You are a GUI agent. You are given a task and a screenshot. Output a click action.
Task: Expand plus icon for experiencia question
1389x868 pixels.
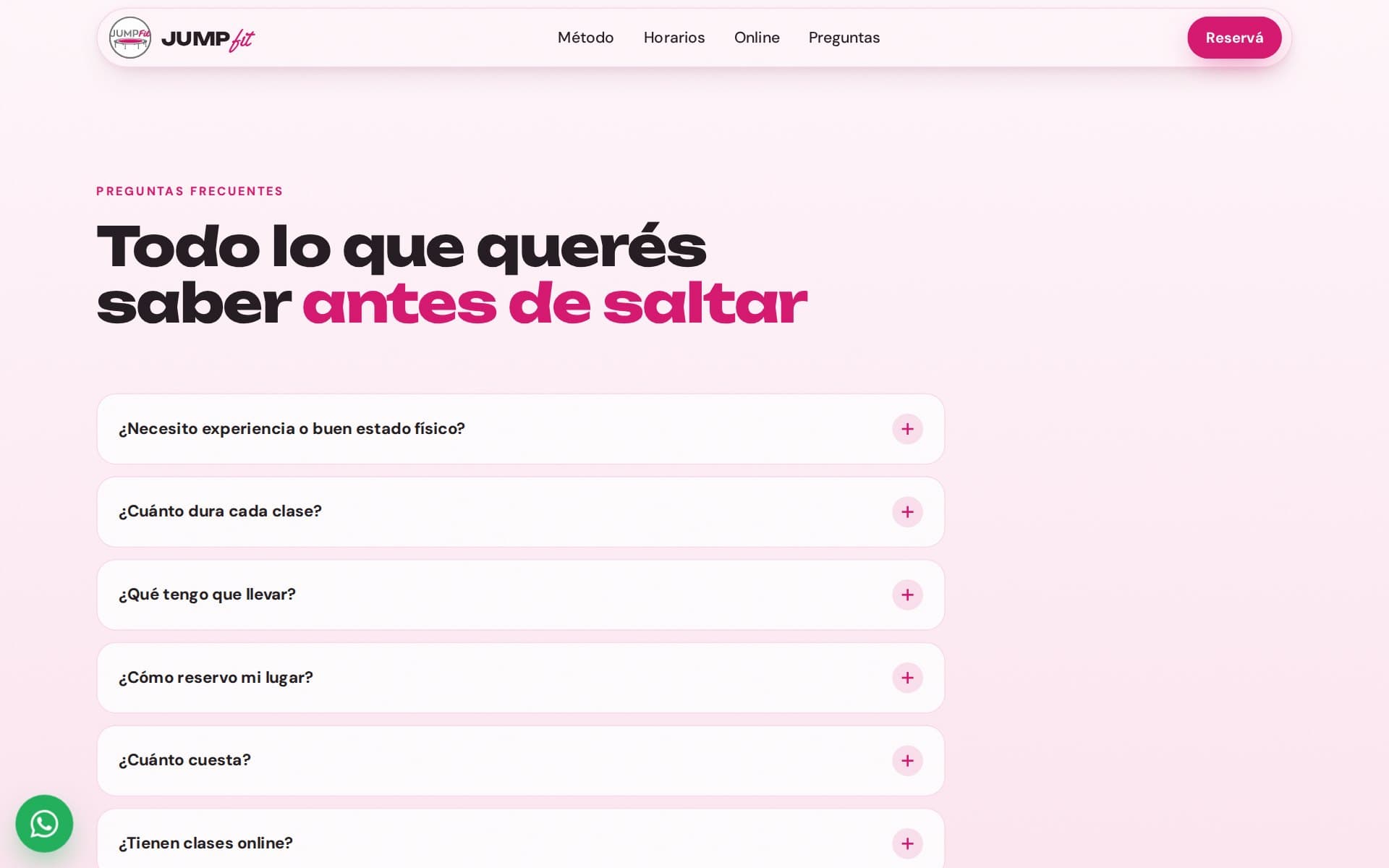tap(907, 429)
